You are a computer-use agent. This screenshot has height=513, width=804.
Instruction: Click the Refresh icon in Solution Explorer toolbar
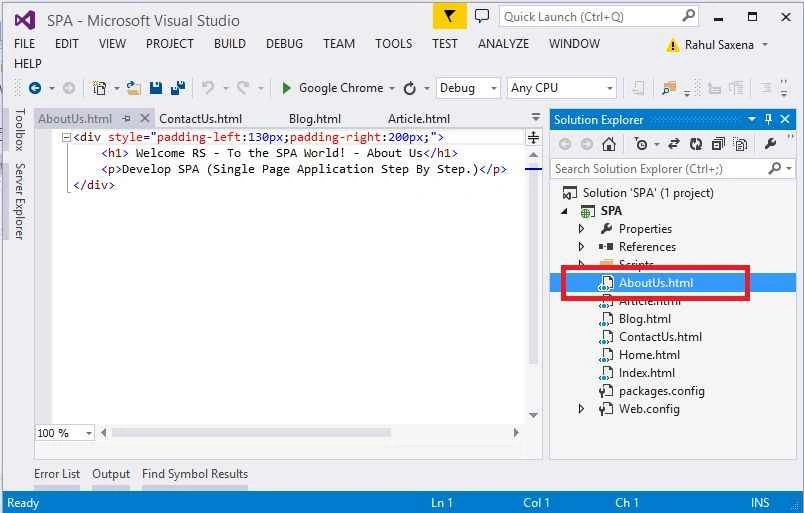(696, 144)
